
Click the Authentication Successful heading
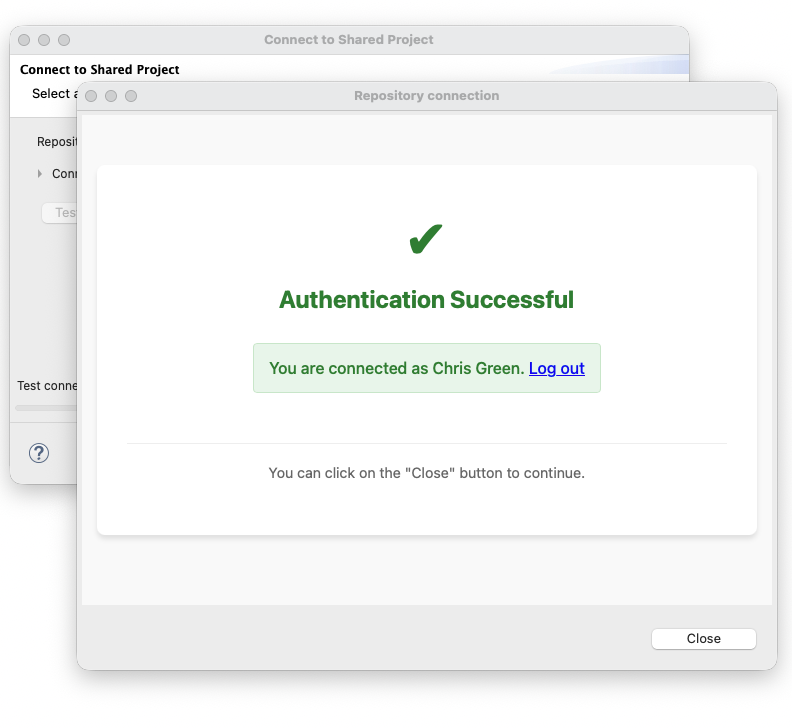pyautogui.click(x=426, y=299)
